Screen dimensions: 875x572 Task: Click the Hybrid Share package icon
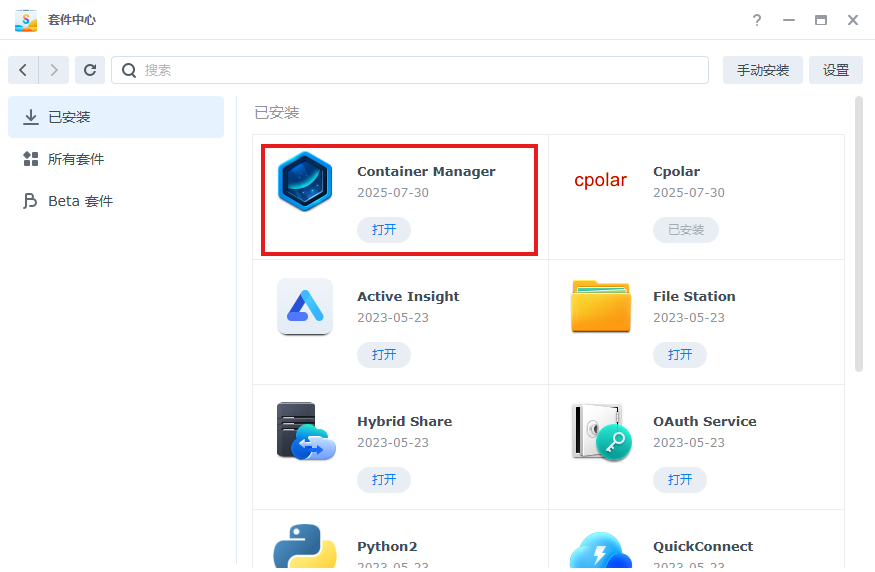[x=304, y=431]
